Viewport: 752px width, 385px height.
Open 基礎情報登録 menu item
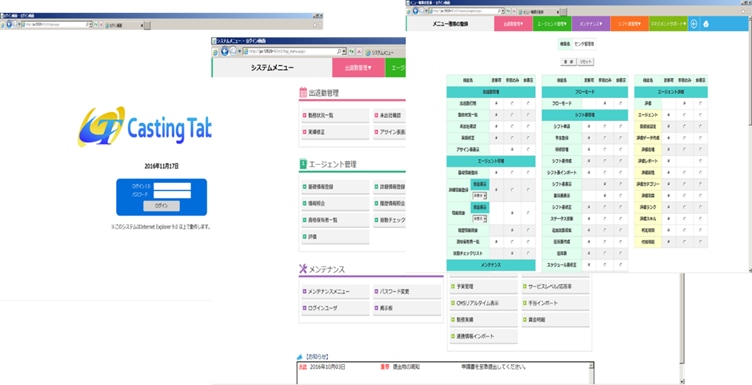coord(335,187)
